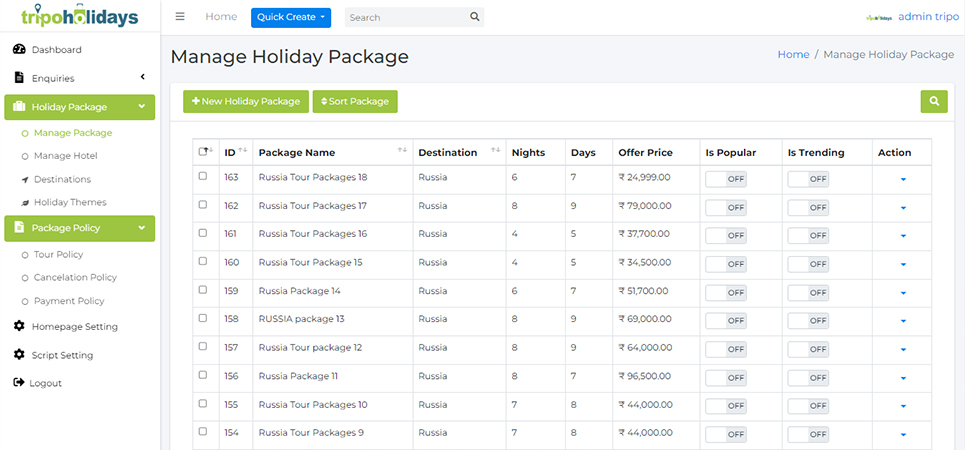Click the Logout icon in sidebar
965x450 pixels.
[19, 383]
